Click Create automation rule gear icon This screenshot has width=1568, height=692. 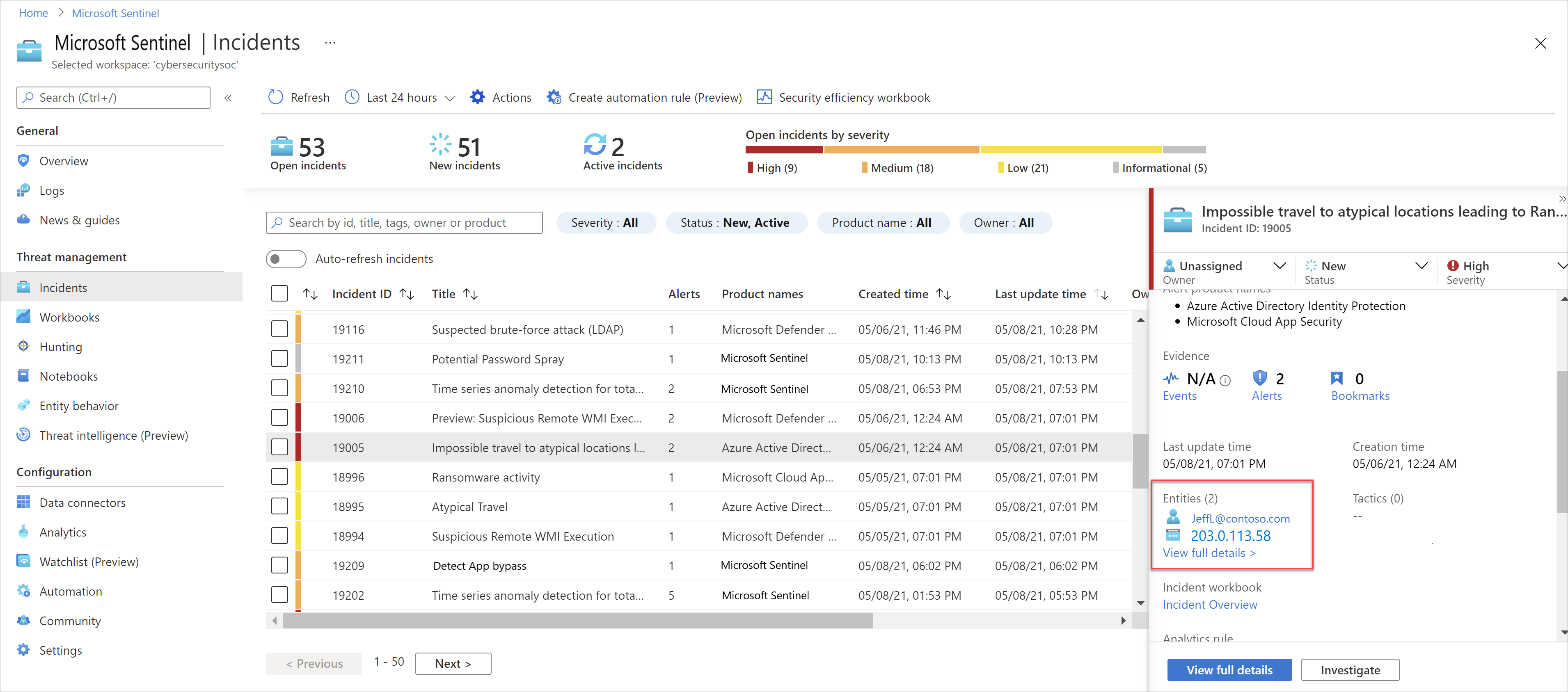pos(553,97)
